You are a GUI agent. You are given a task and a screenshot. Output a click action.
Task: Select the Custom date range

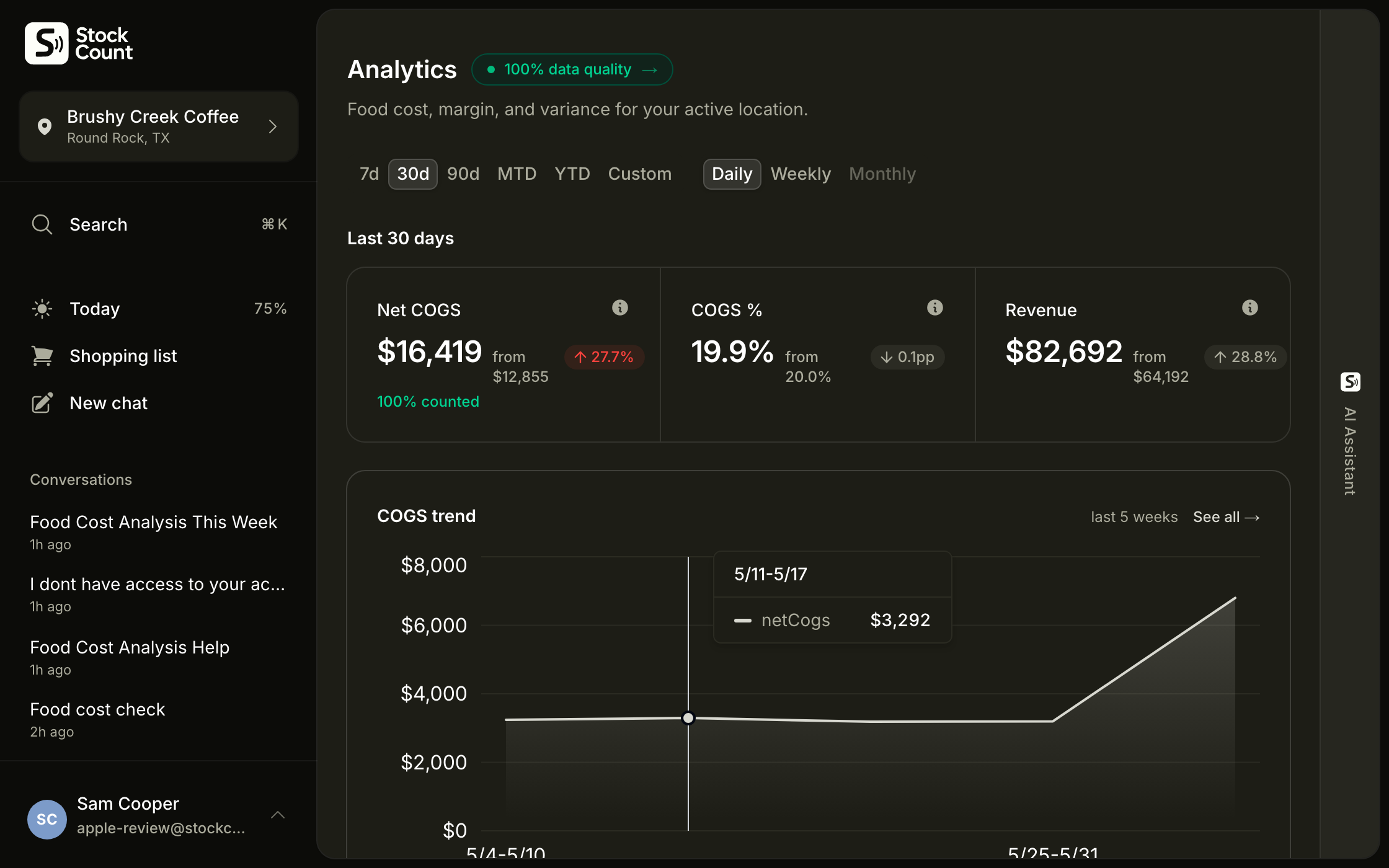pyautogui.click(x=640, y=174)
